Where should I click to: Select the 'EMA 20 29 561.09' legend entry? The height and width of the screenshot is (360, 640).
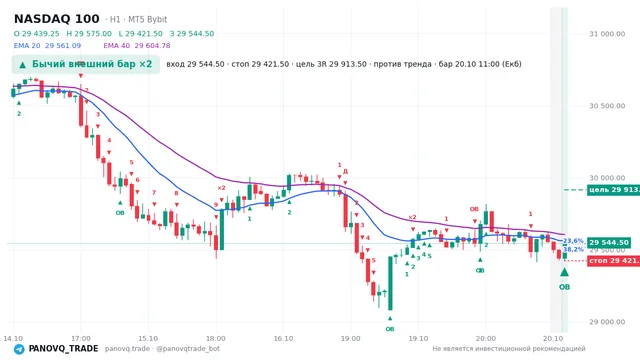pos(47,46)
